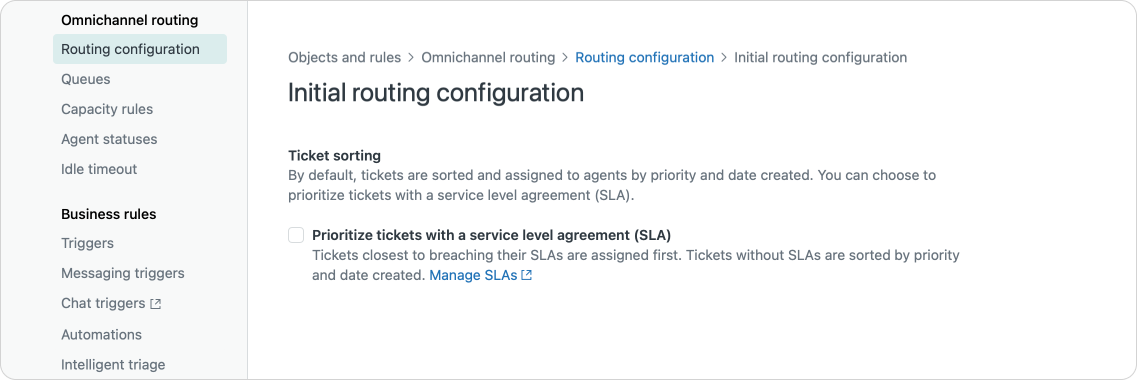Viewport: 1137px width, 380px height.
Task: Click the Omnichannel routing breadcrumb
Action: [488, 57]
